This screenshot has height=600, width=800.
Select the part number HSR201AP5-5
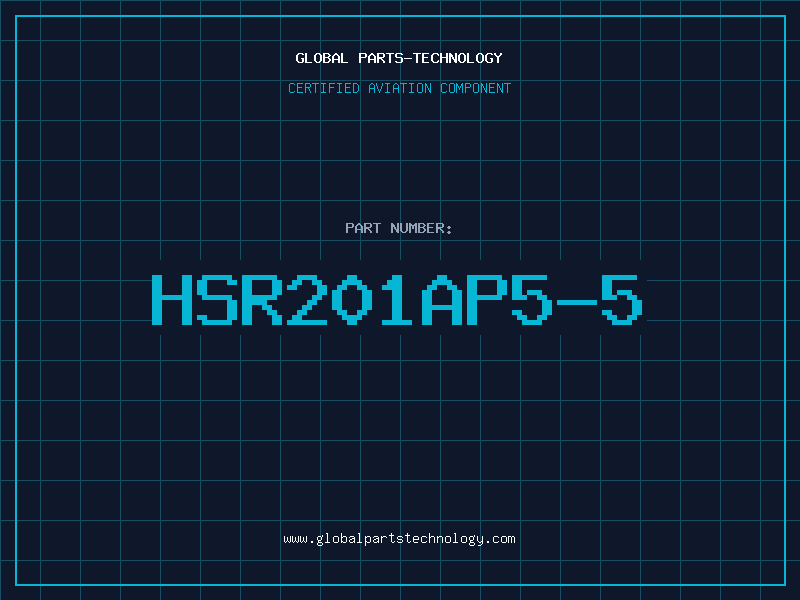[x=397, y=300]
